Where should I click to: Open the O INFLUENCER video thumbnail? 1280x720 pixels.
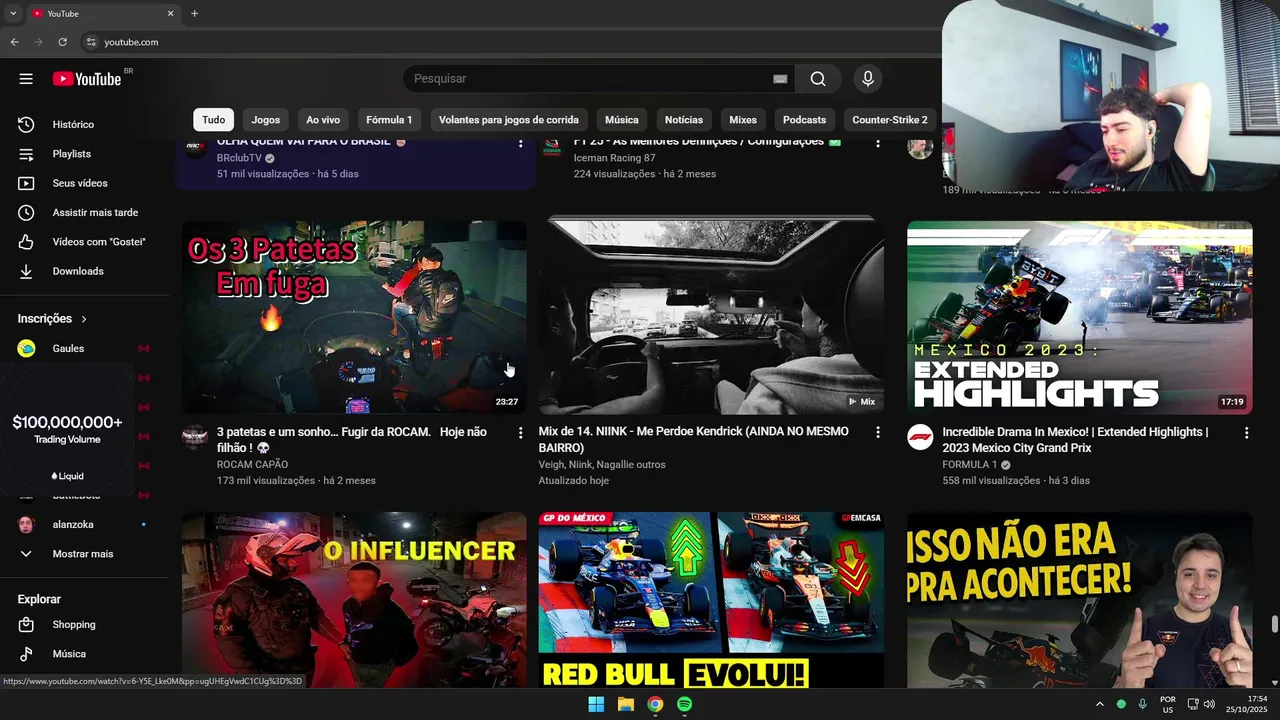pos(354,600)
